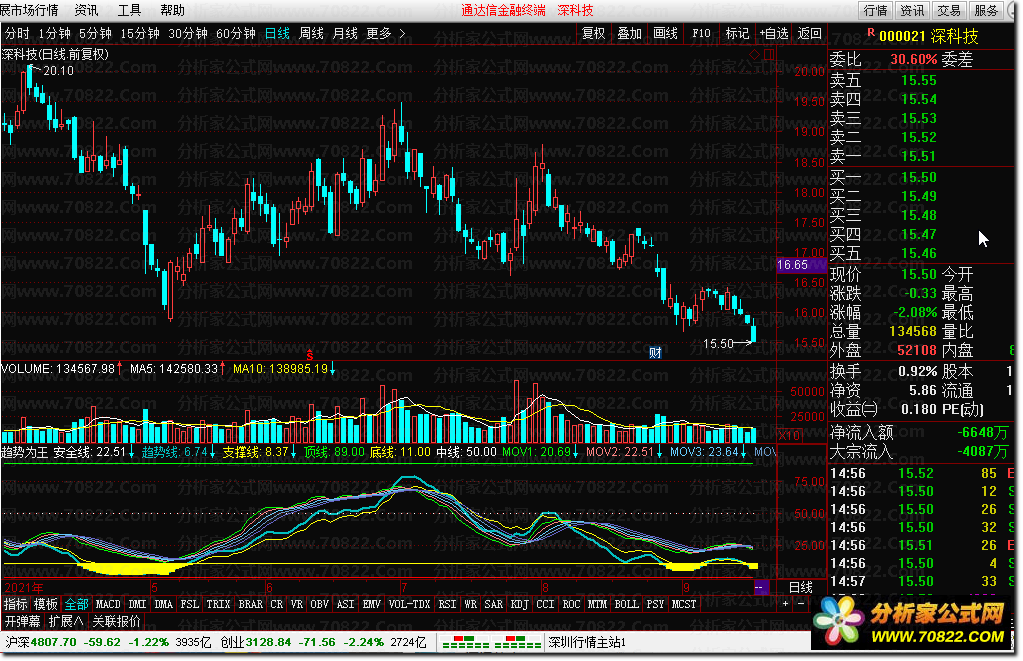
Task: Open the 日线 period selector near timeline
Action: coord(801,587)
